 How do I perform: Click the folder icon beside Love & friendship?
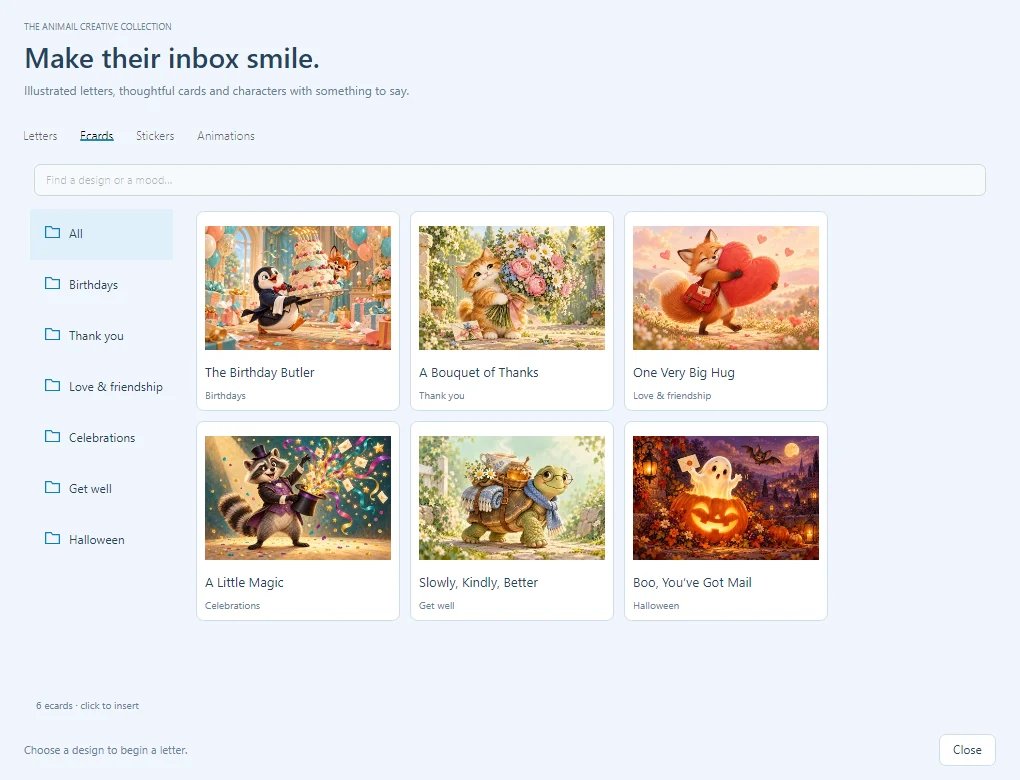coord(52,385)
